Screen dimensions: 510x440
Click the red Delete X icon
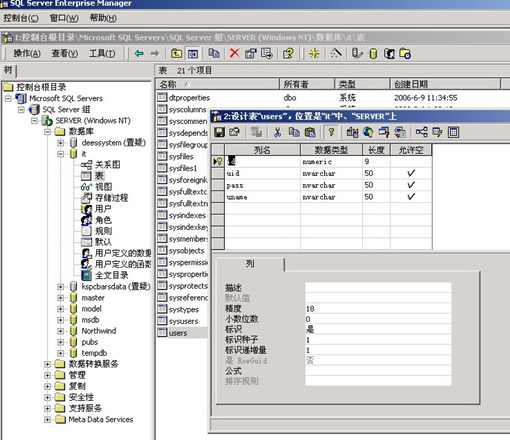235,53
